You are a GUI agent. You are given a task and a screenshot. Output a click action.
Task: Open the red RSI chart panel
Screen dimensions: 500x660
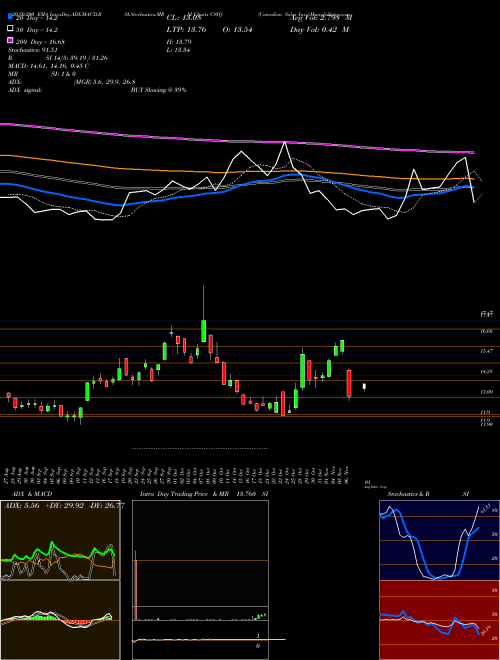click(439, 620)
